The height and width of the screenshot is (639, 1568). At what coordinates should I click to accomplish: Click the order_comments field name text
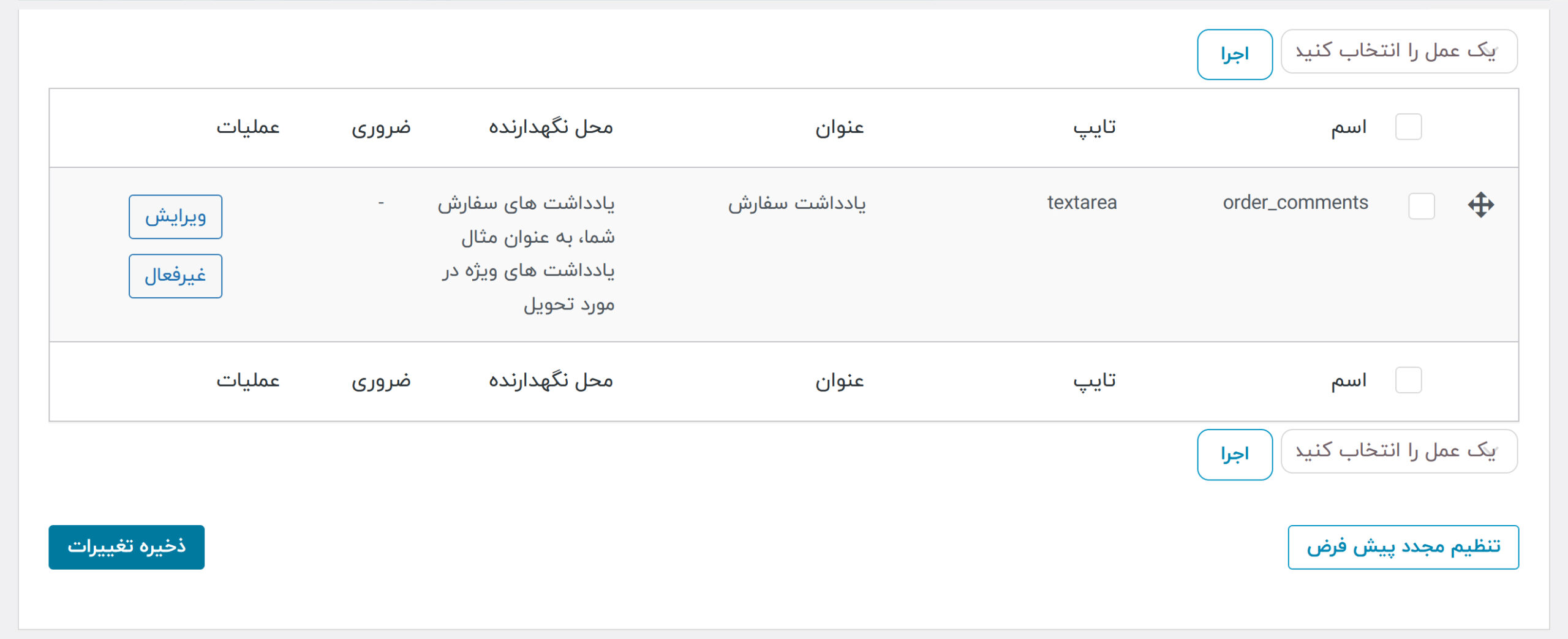click(x=1295, y=202)
